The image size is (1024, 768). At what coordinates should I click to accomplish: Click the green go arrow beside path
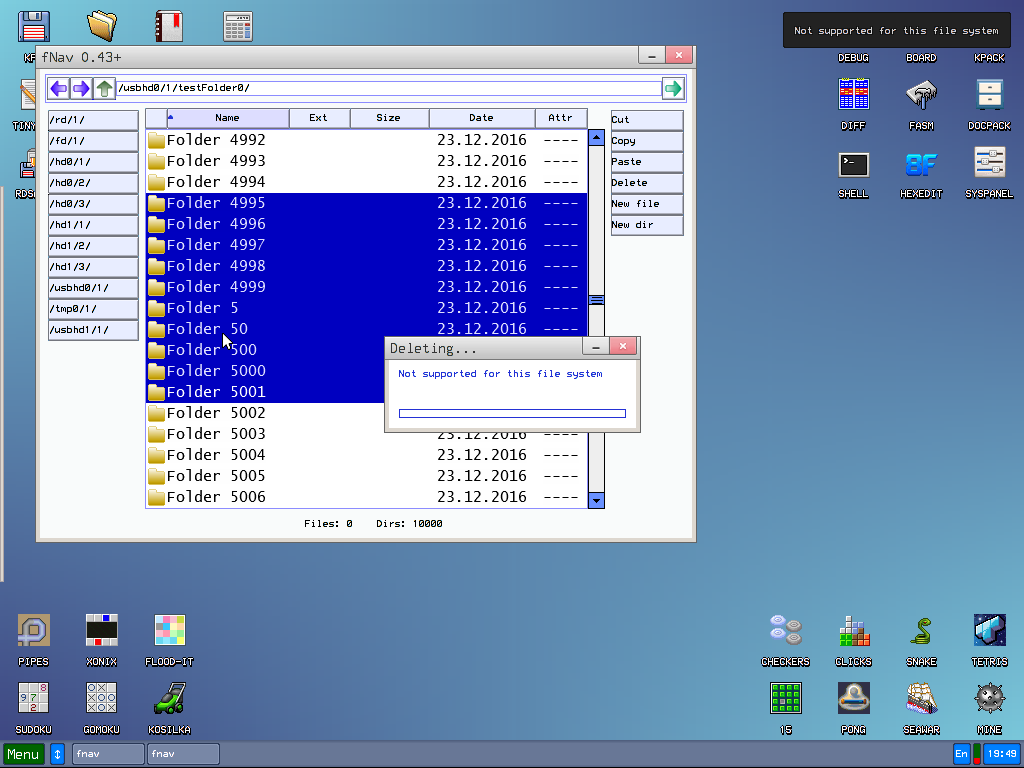click(673, 89)
